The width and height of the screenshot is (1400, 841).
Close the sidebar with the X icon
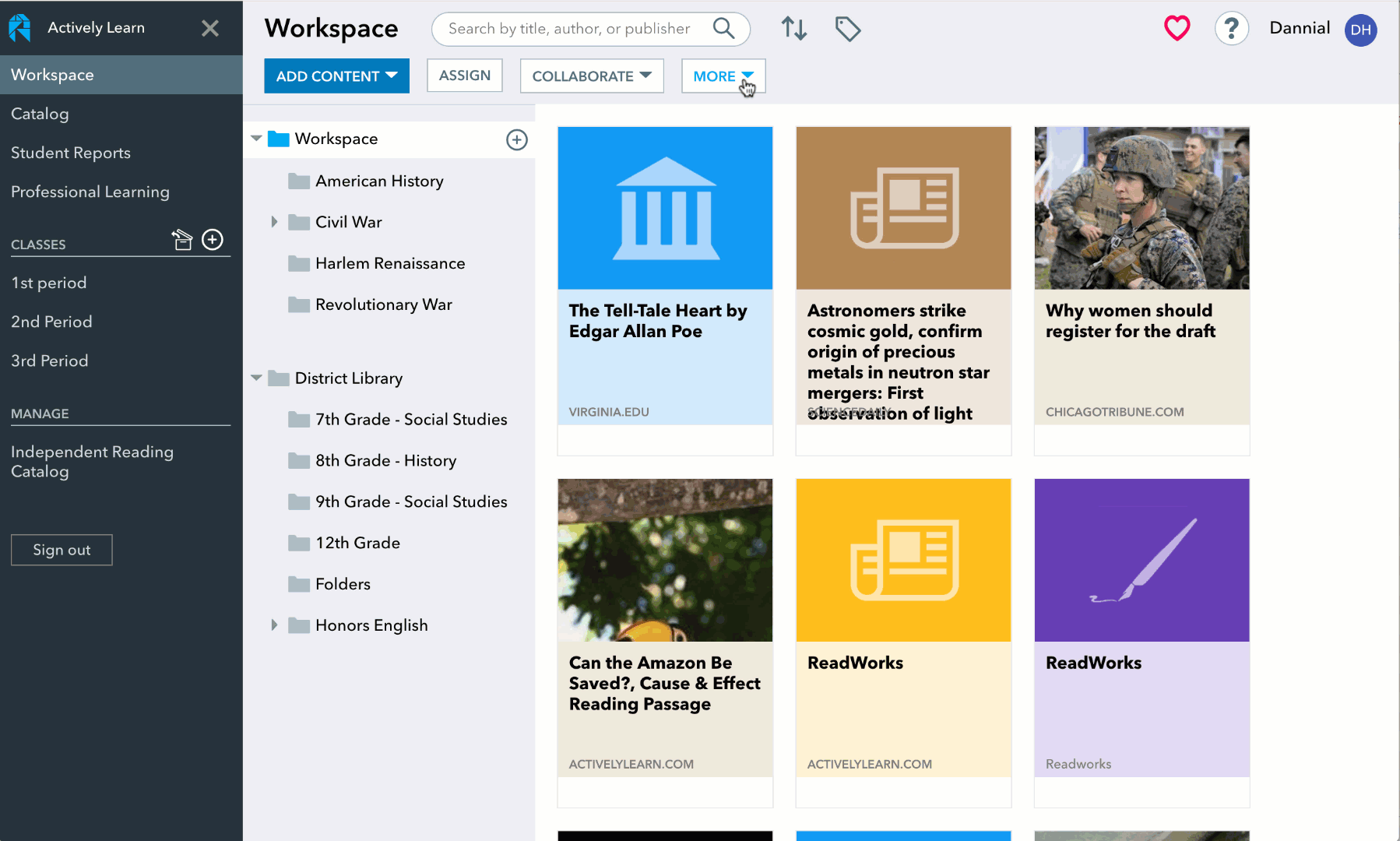(x=210, y=29)
